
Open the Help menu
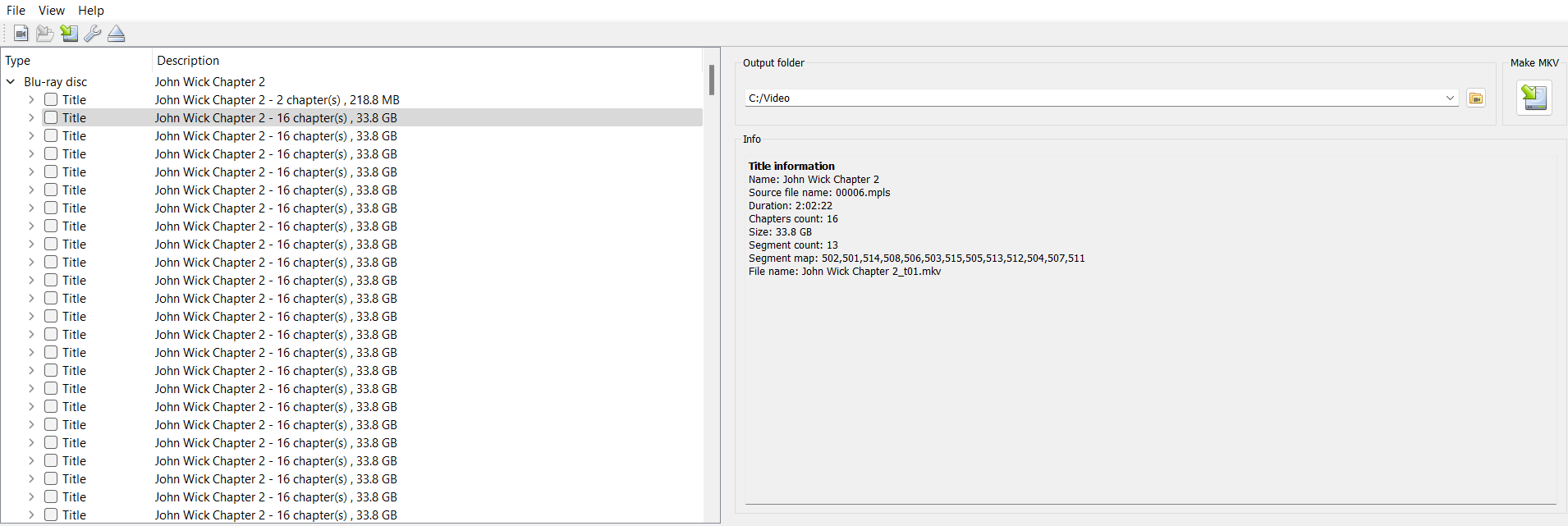tap(91, 11)
